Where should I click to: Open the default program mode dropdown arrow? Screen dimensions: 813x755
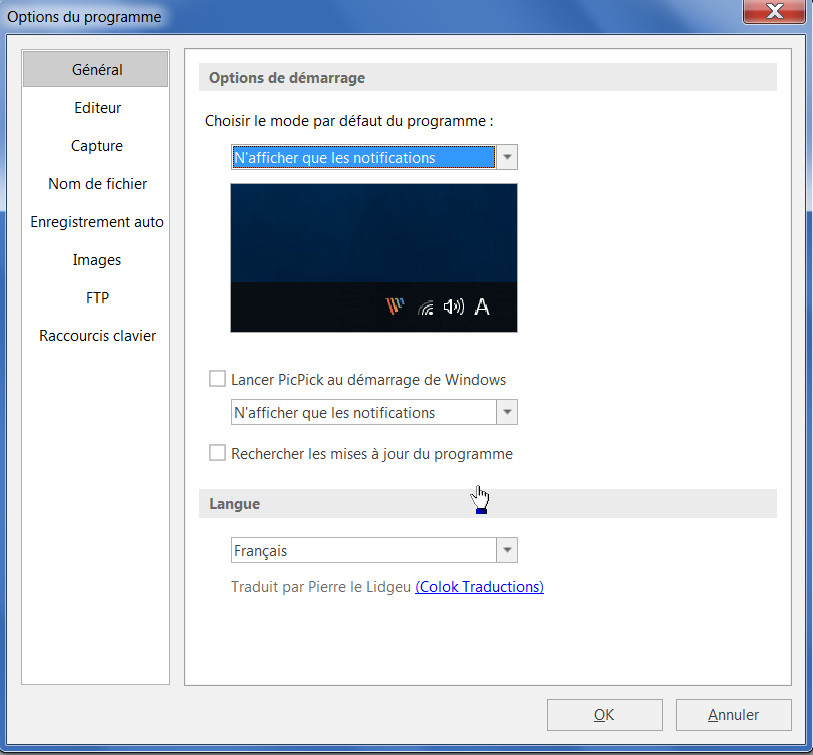(507, 157)
